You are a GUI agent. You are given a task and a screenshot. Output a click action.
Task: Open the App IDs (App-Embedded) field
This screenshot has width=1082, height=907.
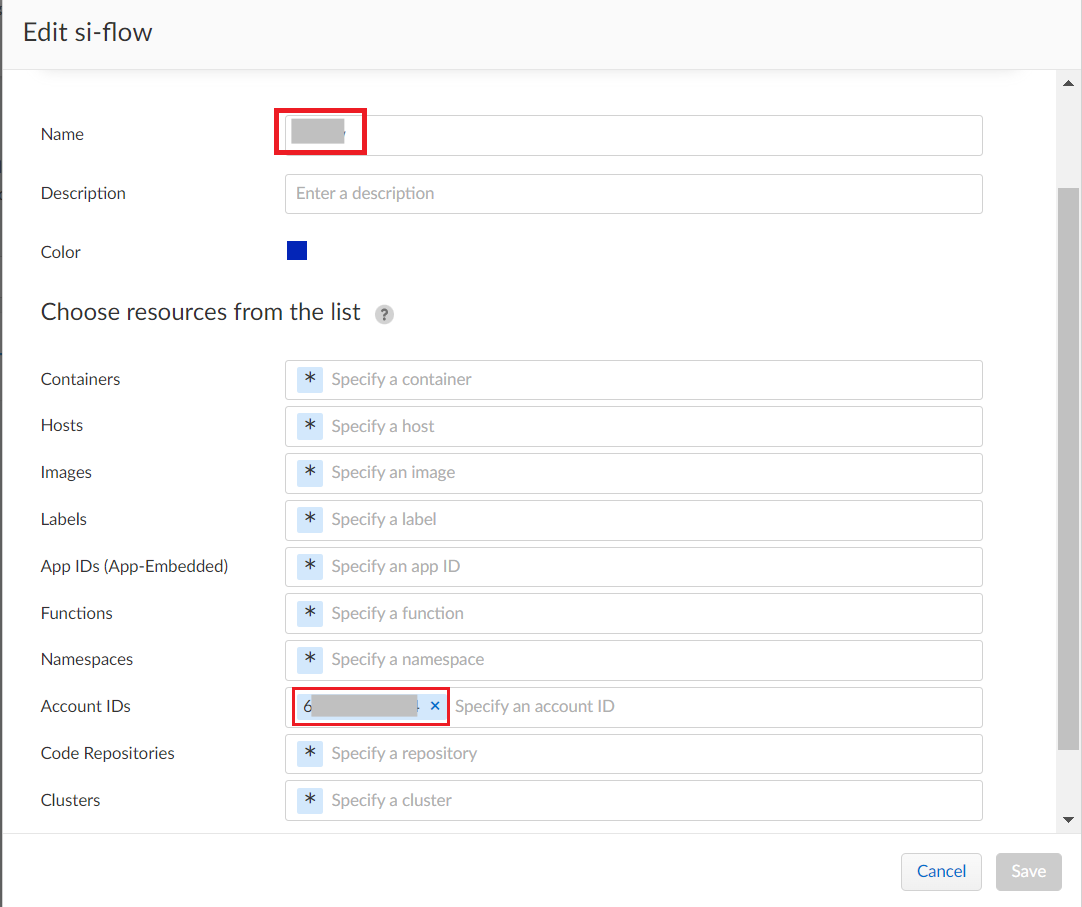pyautogui.click(x=650, y=566)
